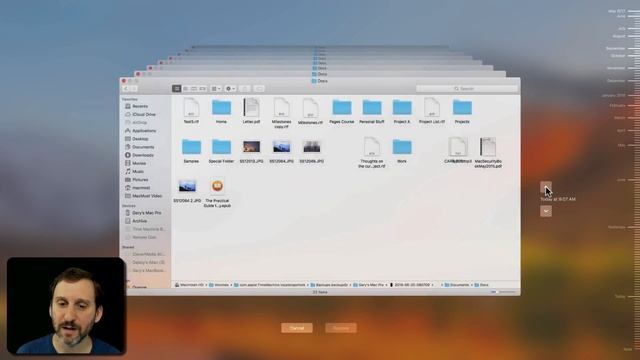640x360 pixels.
Task: Open the arrange items dropdown
Action: [216, 89]
